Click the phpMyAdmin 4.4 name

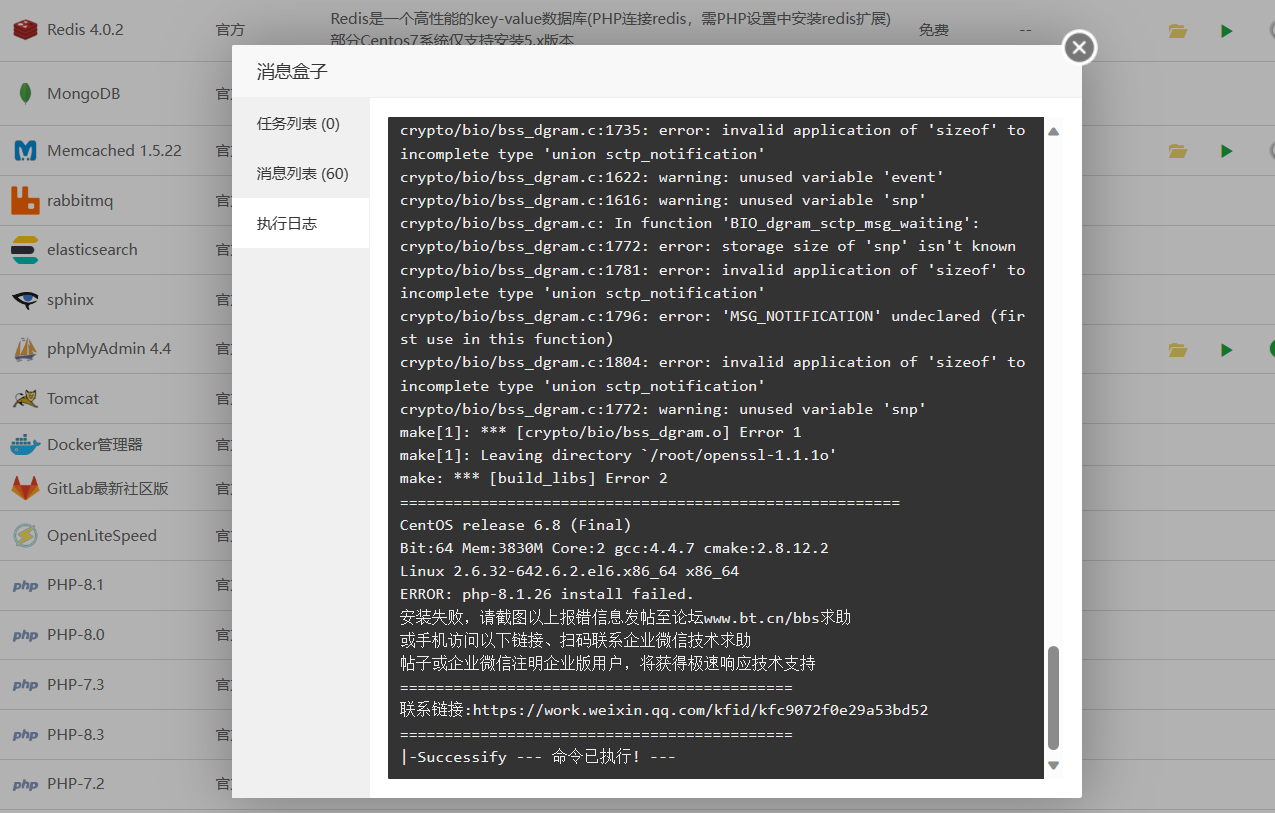pos(109,349)
